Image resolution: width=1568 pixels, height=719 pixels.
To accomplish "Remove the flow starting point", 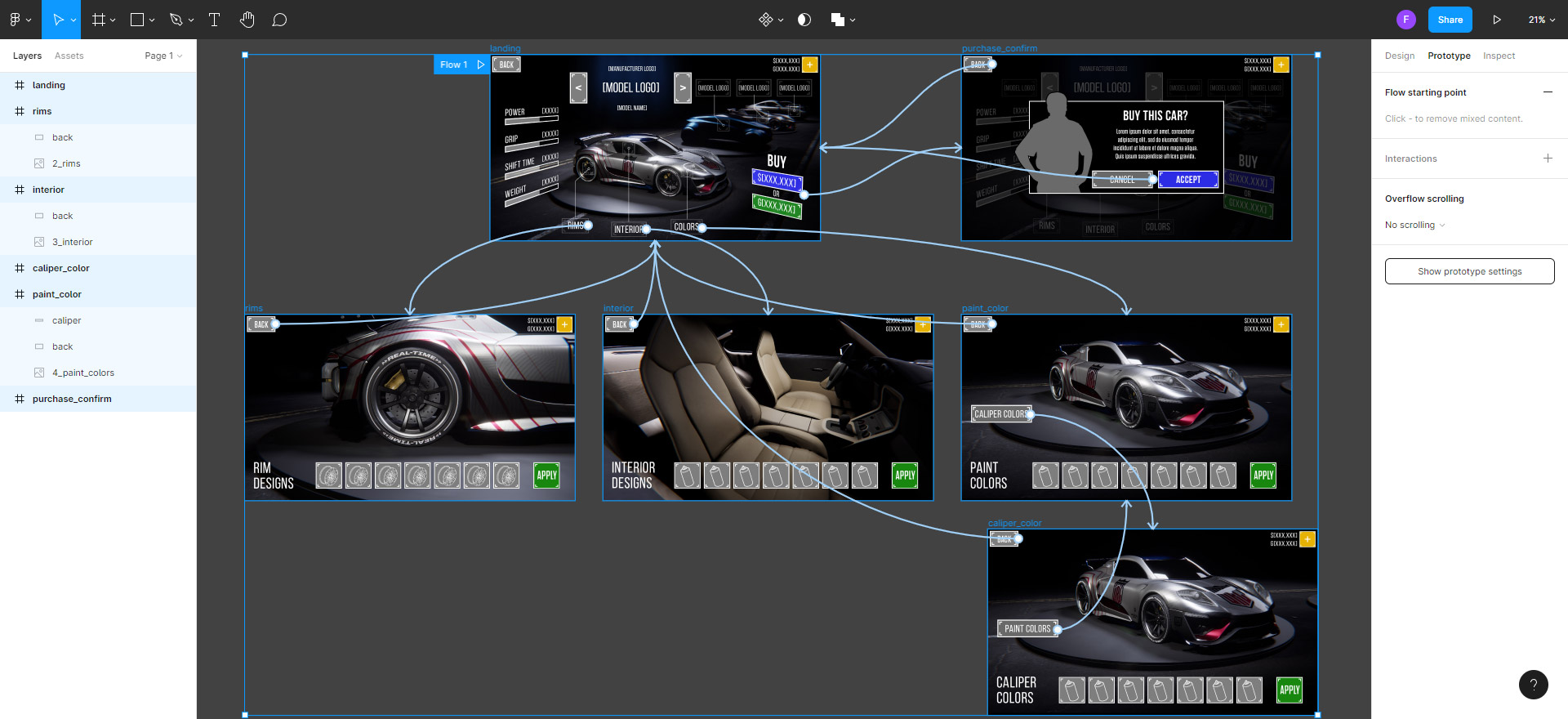I will [1548, 92].
